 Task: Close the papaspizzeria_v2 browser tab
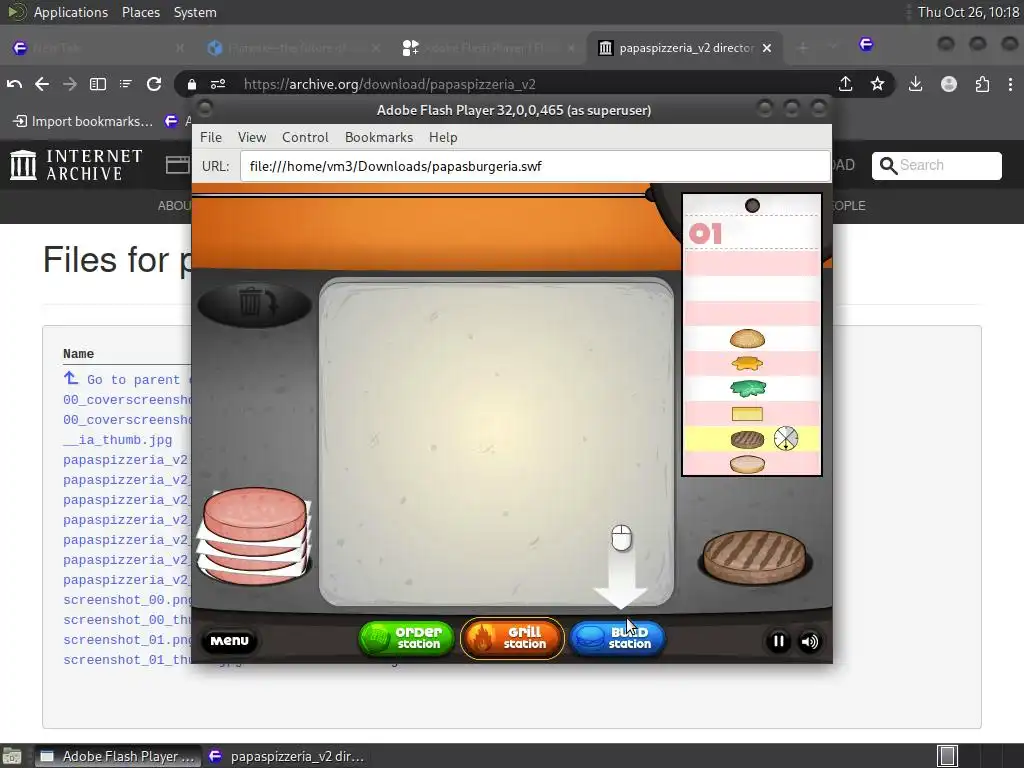pos(767,48)
